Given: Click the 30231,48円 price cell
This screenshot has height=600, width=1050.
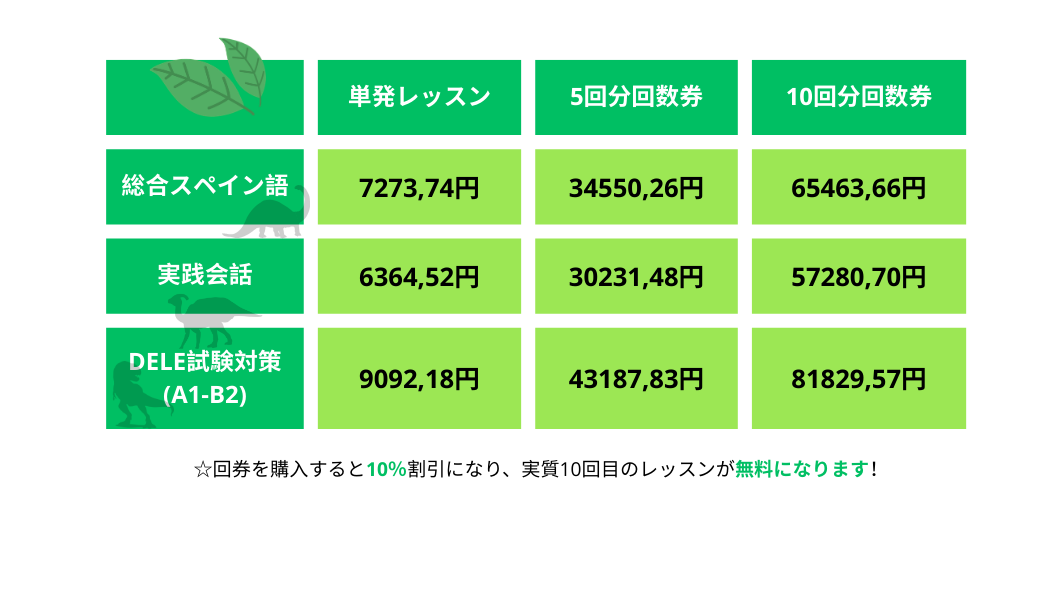Looking at the screenshot, I should click(x=636, y=276).
